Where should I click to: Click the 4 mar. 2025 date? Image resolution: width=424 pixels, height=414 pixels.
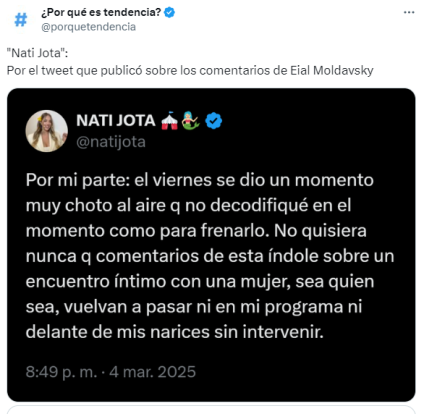click(x=153, y=372)
